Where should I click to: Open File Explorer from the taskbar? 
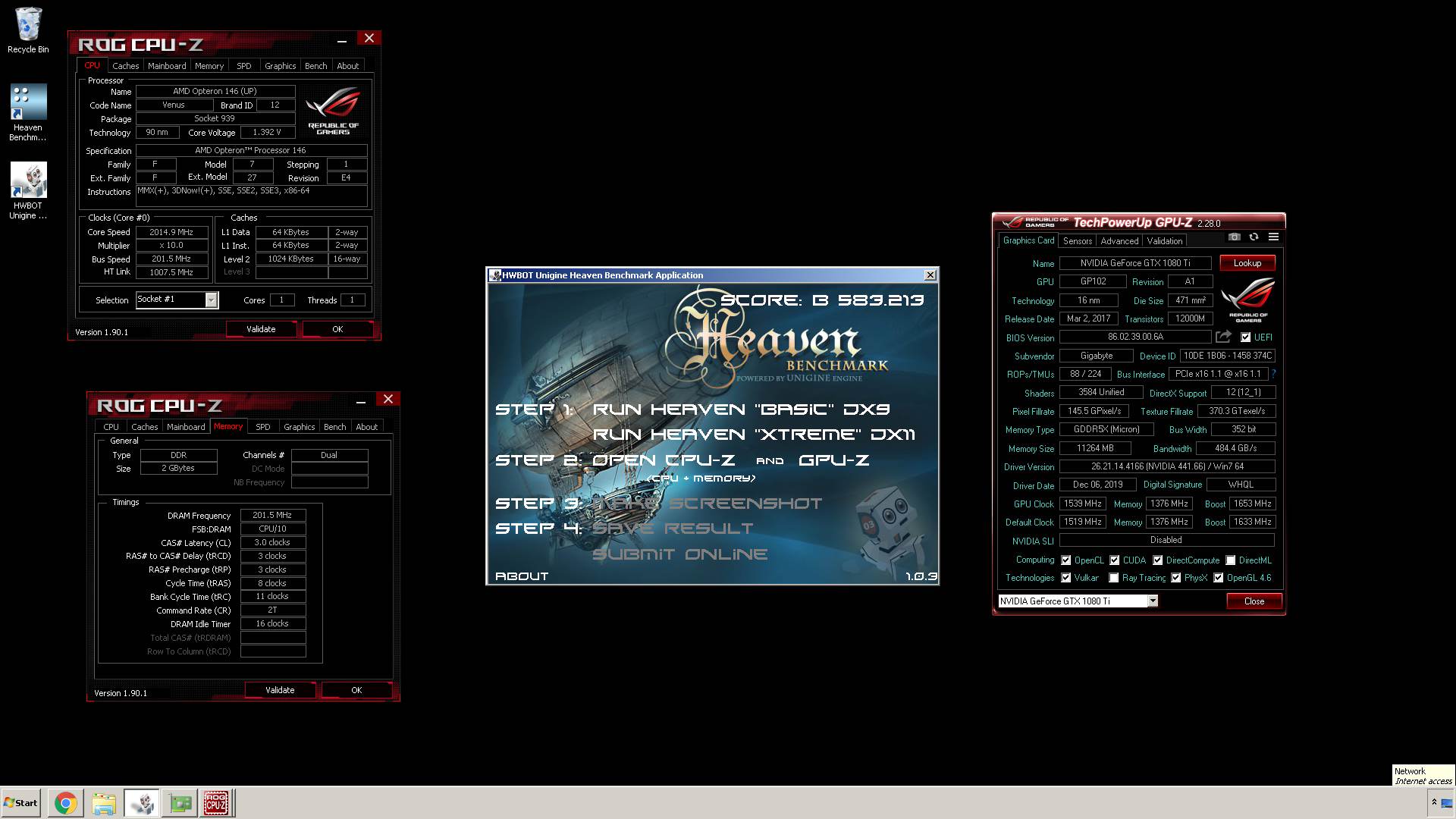(104, 802)
